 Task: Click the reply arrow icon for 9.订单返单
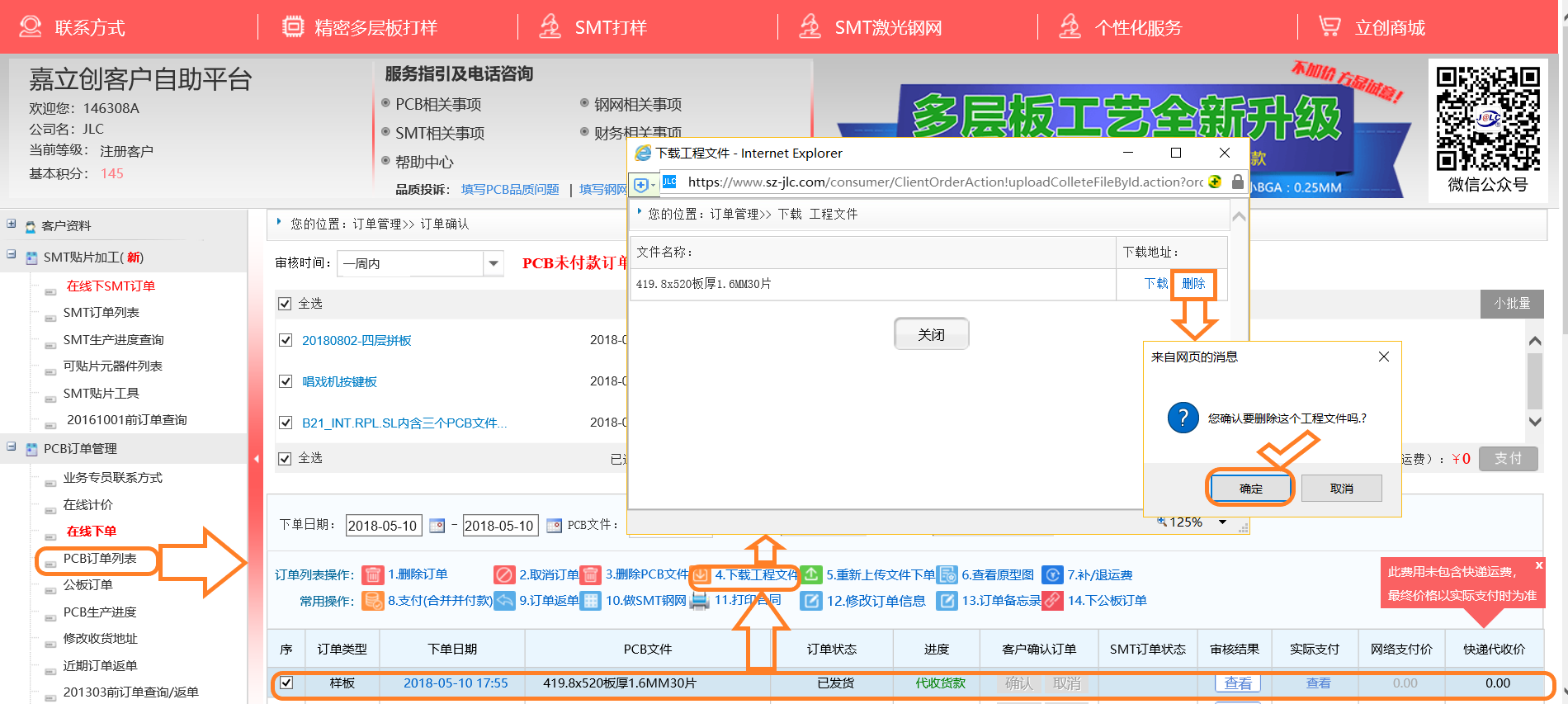coord(504,601)
